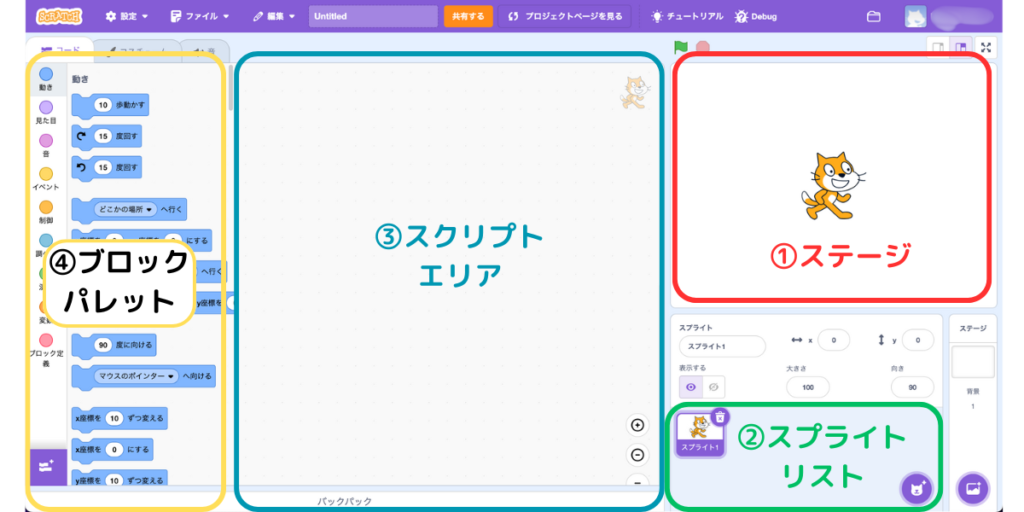Click the choose a sprite button

coord(916,488)
